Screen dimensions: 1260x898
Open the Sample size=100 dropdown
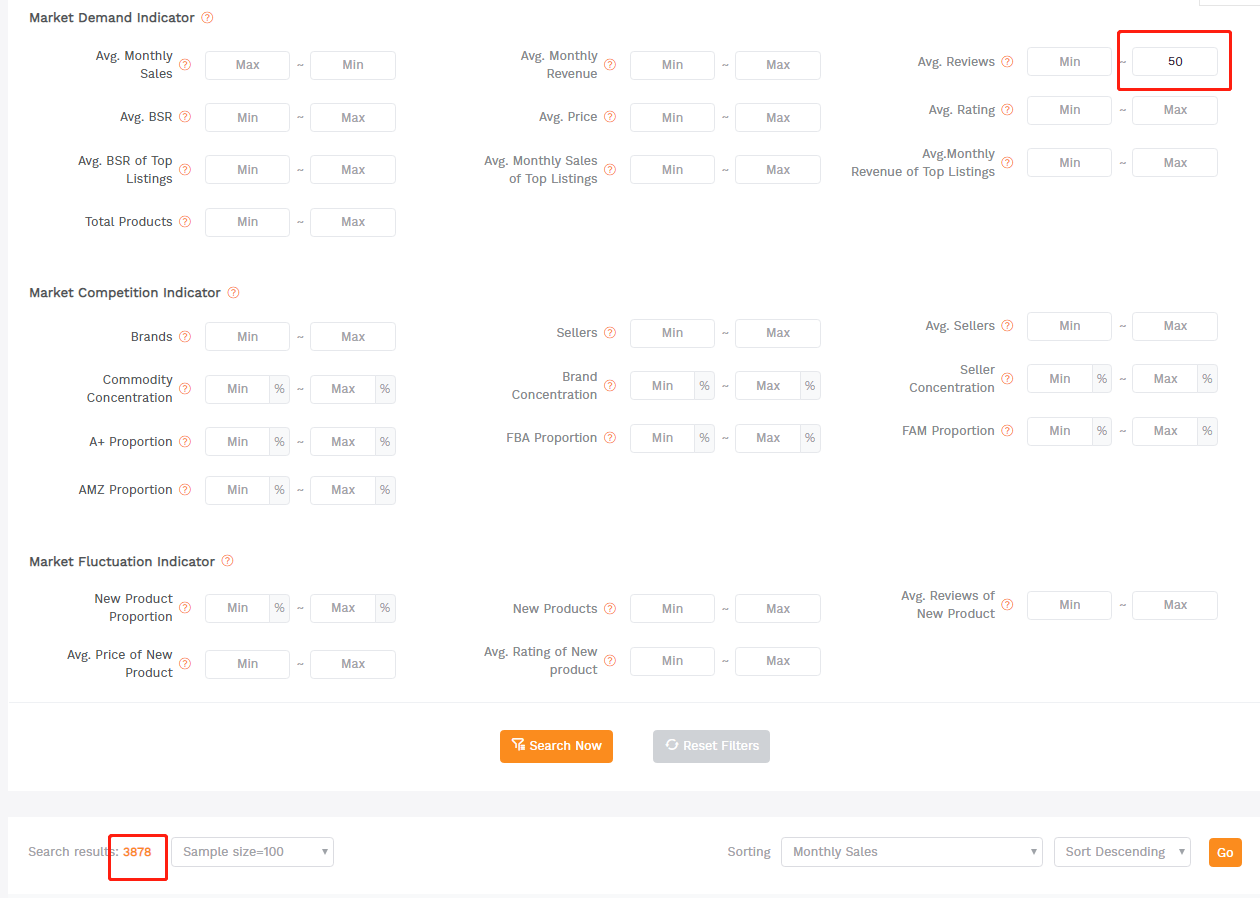point(252,852)
